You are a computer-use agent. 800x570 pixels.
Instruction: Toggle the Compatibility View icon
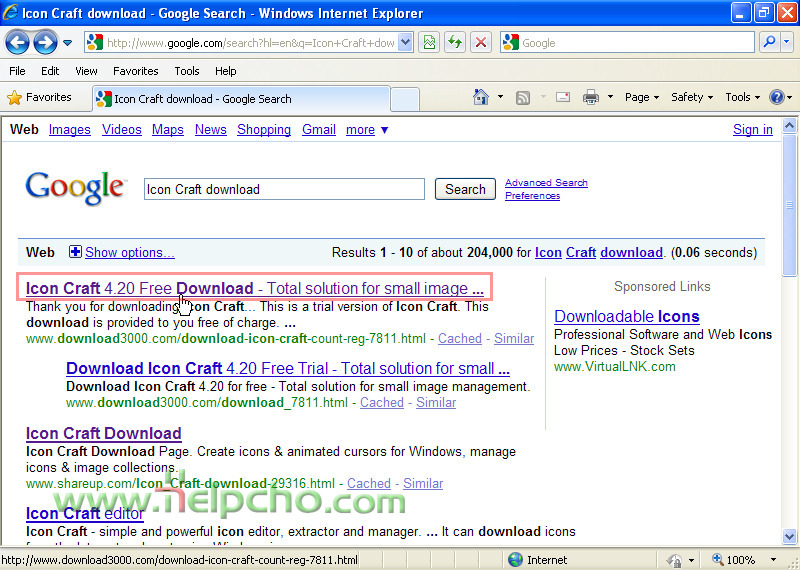430,43
